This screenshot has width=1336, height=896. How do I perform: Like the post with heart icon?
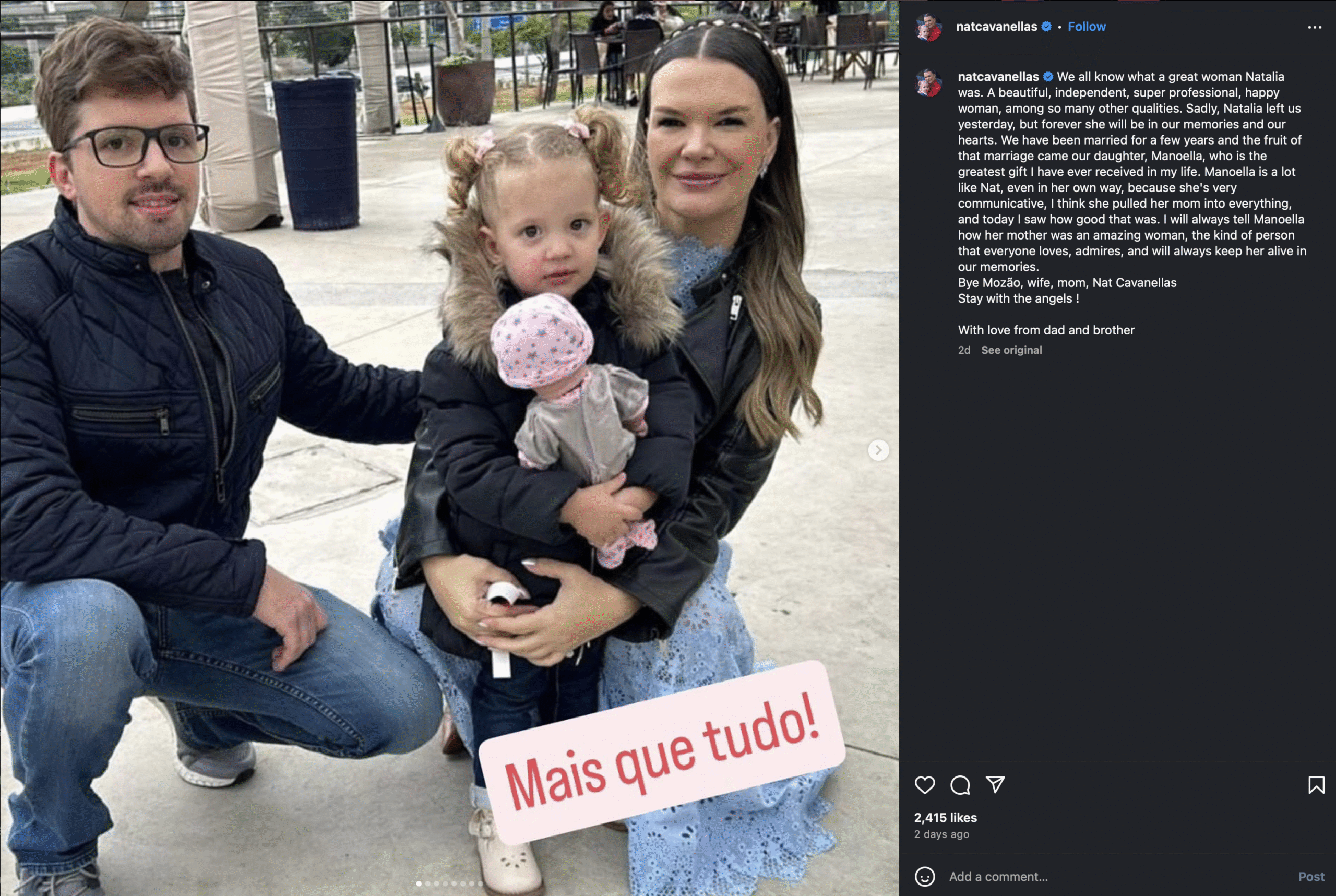925,784
